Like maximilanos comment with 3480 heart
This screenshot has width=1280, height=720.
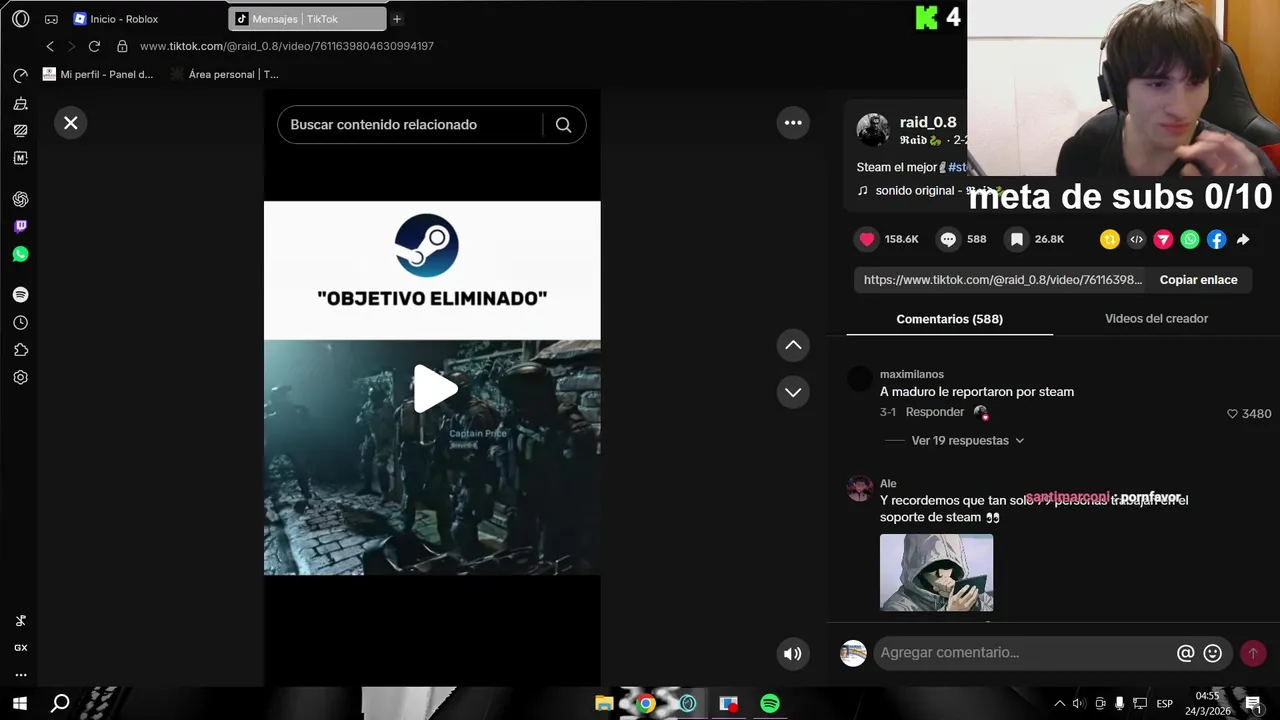[x=1233, y=414]
